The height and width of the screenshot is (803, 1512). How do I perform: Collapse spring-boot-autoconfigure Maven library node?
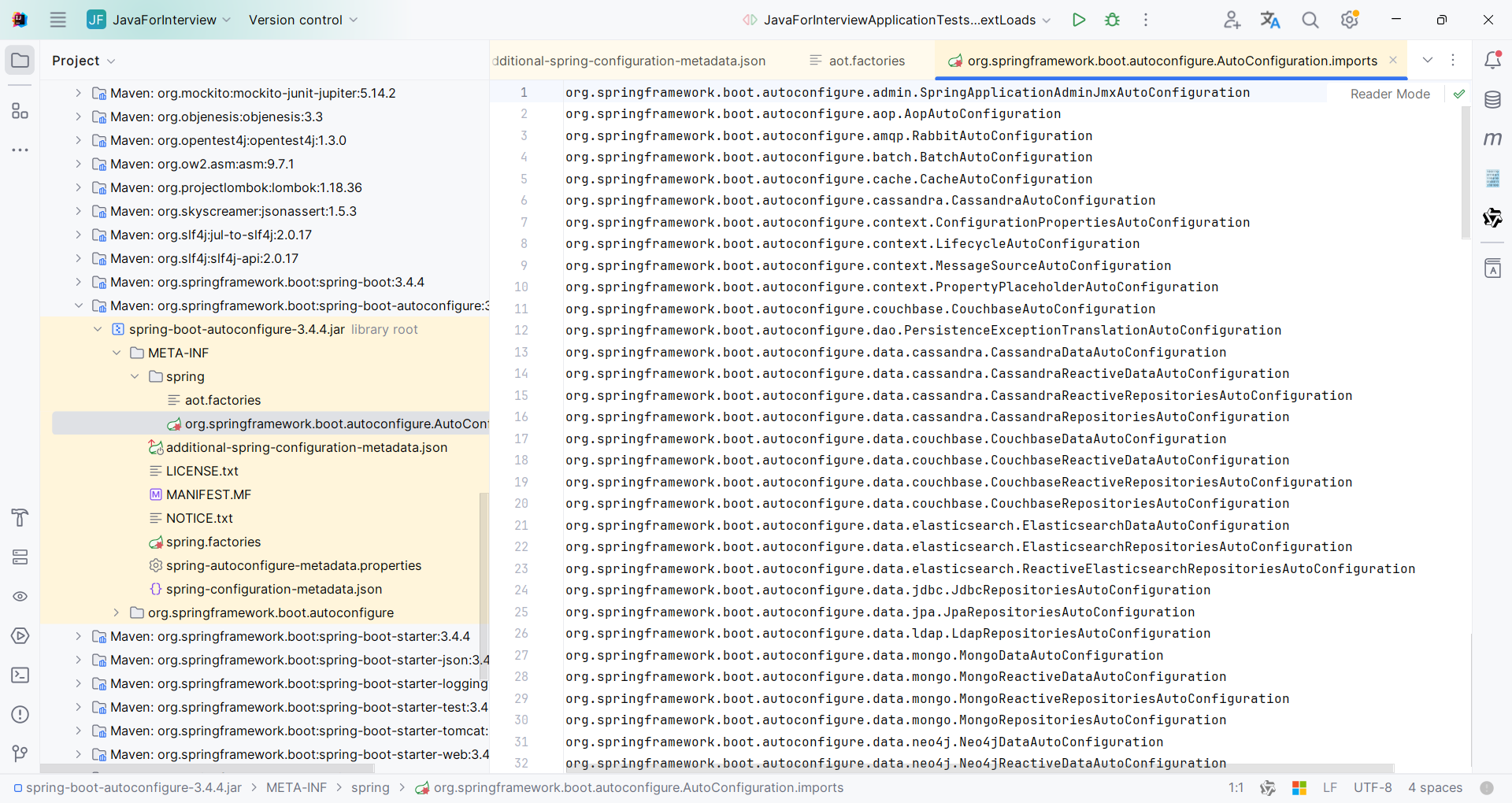click(78, 305)
